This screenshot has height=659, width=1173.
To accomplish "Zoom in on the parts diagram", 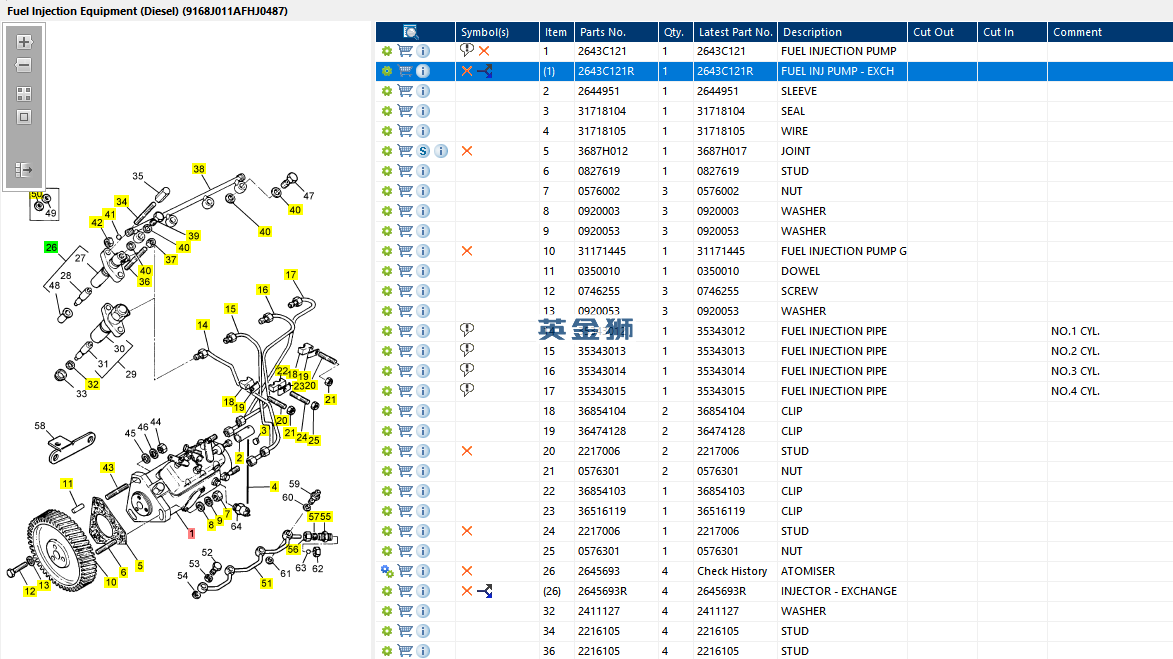I will (24, 42).
